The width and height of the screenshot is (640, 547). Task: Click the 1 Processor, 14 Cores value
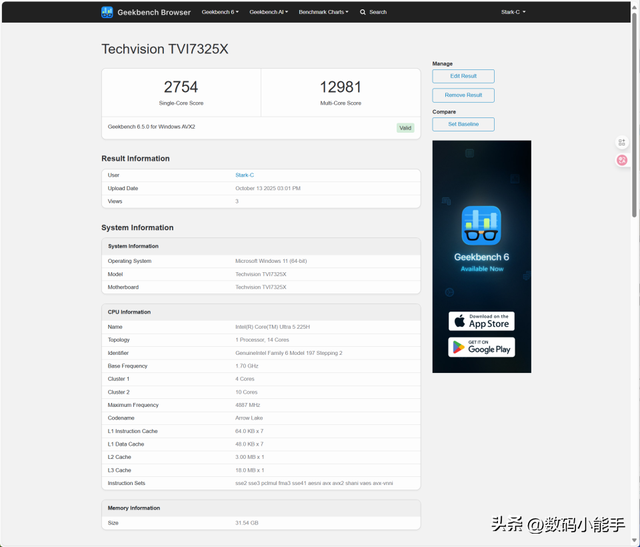point(262,340)
